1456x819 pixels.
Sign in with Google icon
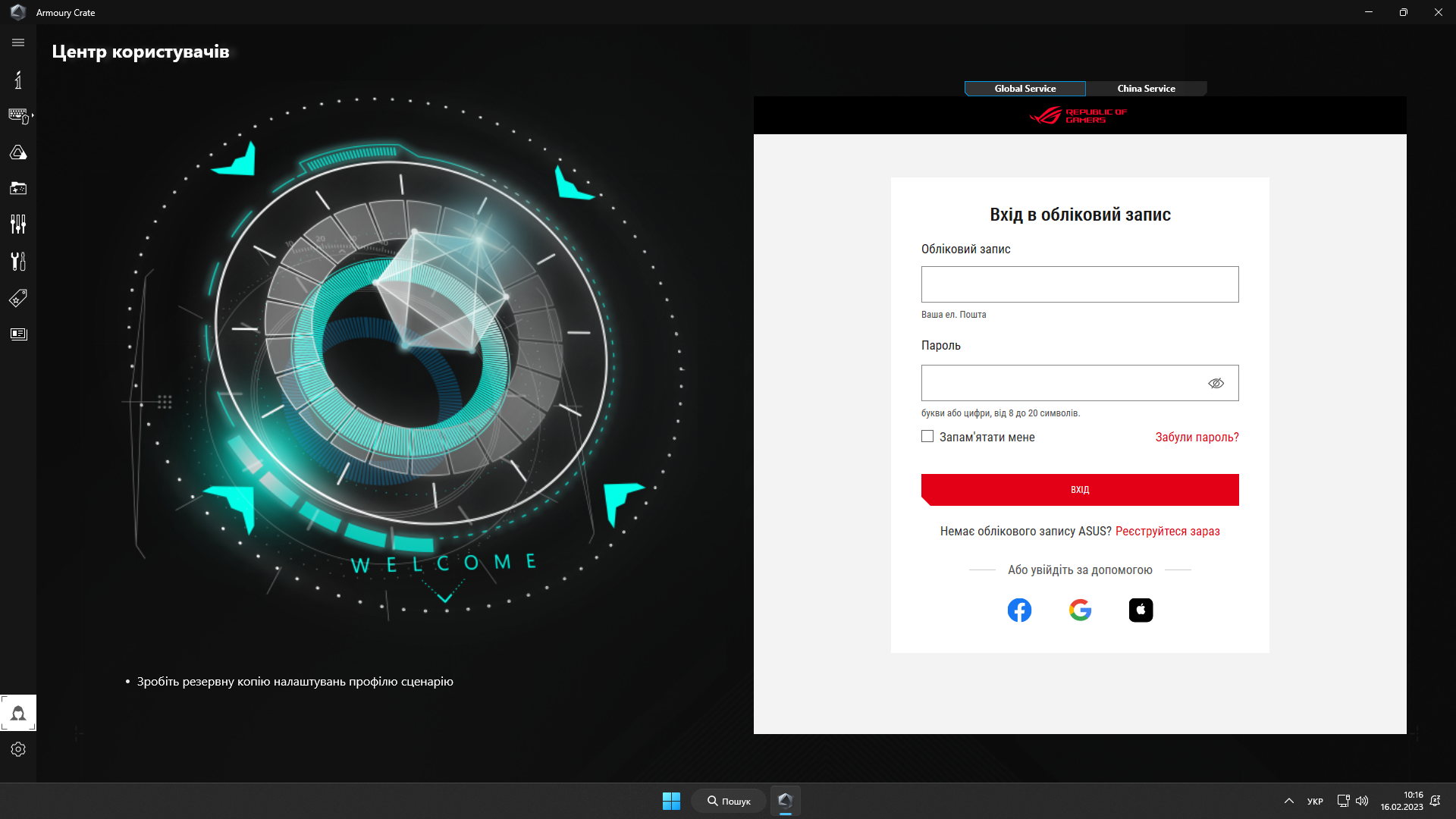point(1080,610)
